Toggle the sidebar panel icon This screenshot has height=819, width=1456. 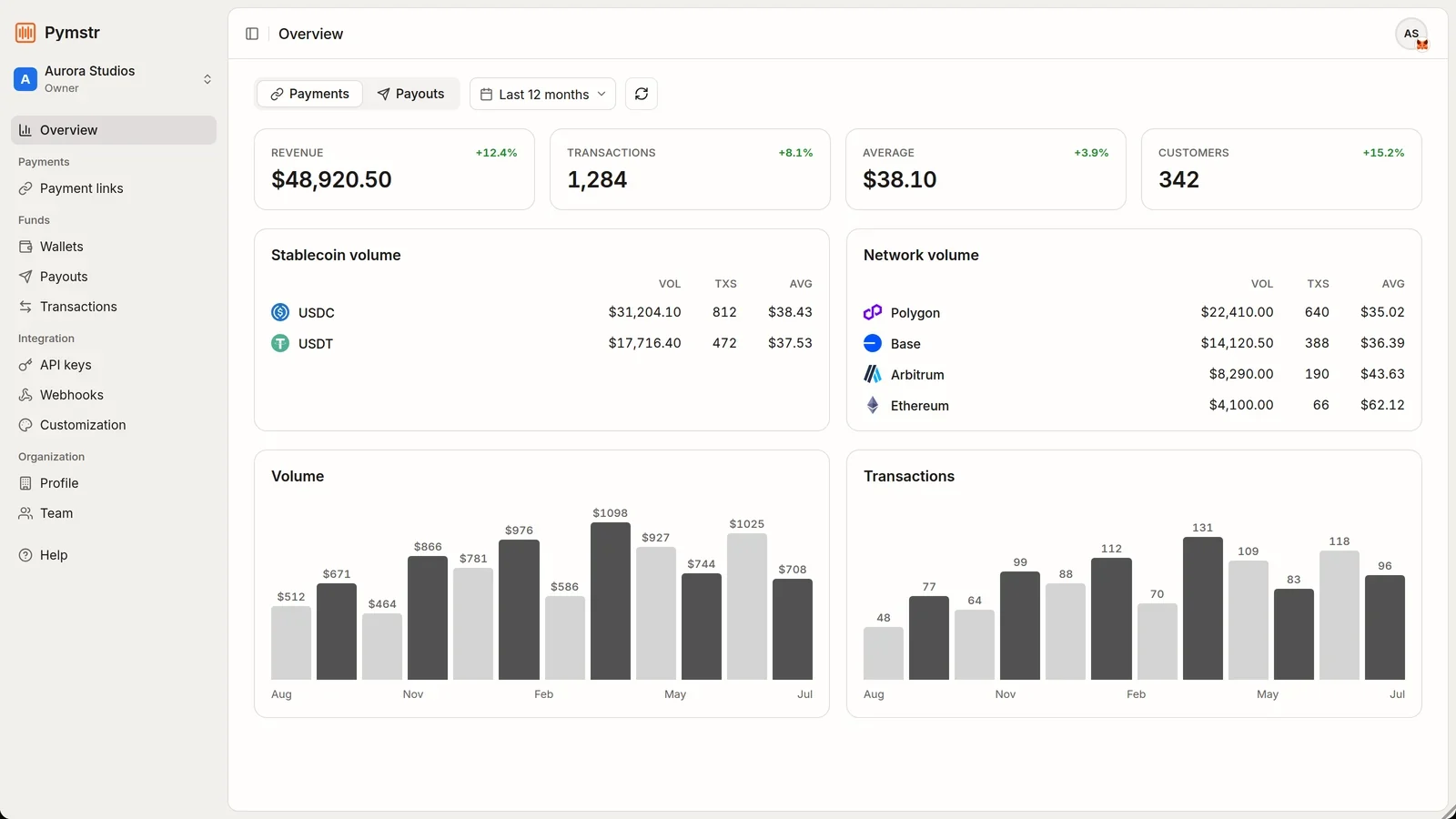252,34
